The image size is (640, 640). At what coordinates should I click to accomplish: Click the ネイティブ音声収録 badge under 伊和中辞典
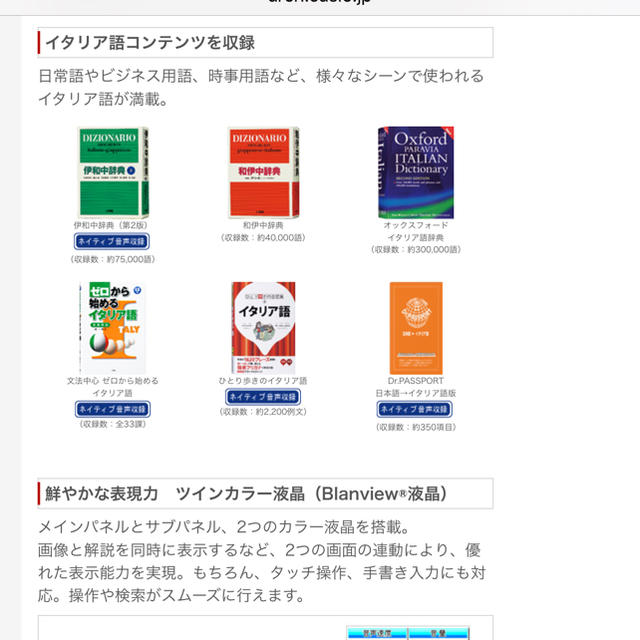click(x=112, y=241)
